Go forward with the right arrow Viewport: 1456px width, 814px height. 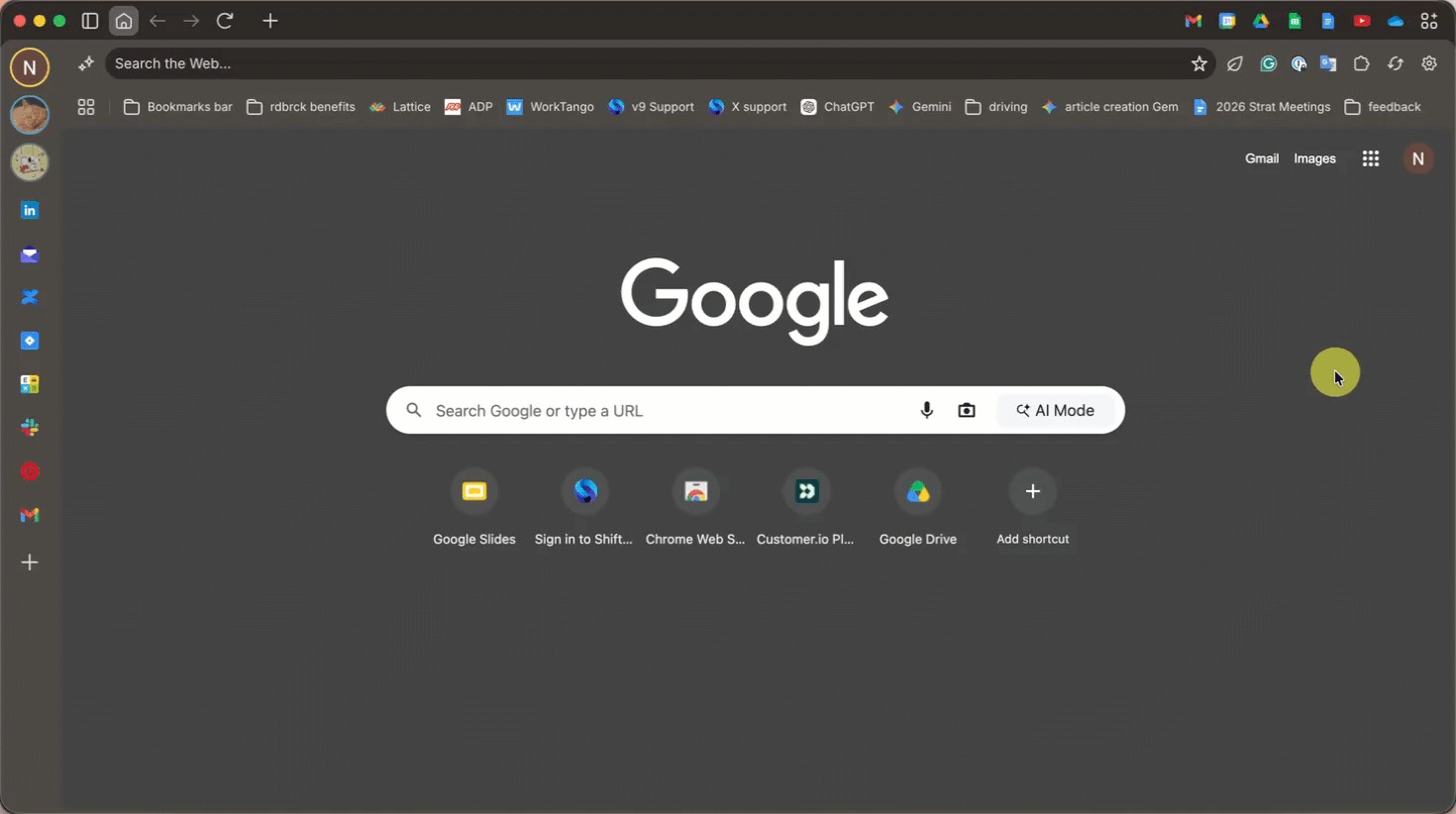coord(191,21)
